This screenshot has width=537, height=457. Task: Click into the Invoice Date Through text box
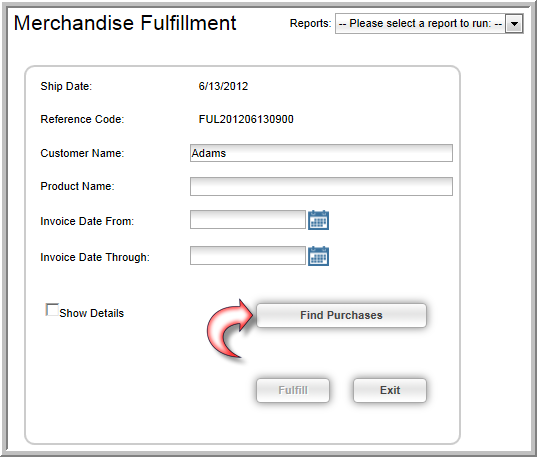coord(248,256)
